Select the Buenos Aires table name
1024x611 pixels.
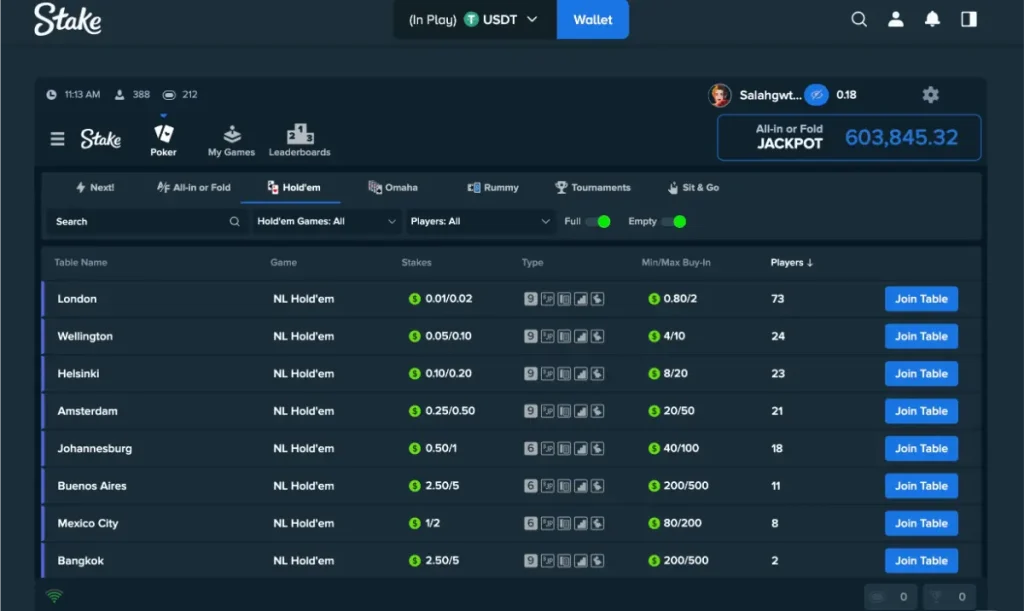click(92, 486)
